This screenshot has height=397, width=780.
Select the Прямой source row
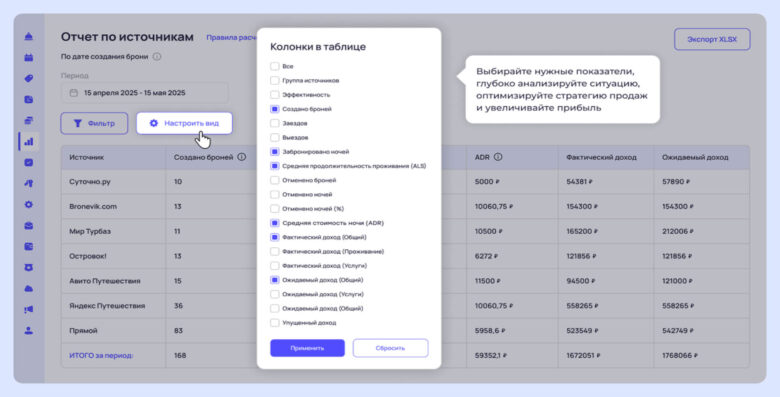tap(83, 331)
